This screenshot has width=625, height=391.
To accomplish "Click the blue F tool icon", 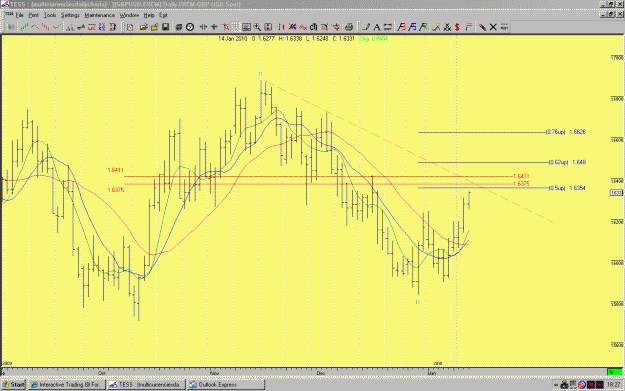I will click(413, 27).
